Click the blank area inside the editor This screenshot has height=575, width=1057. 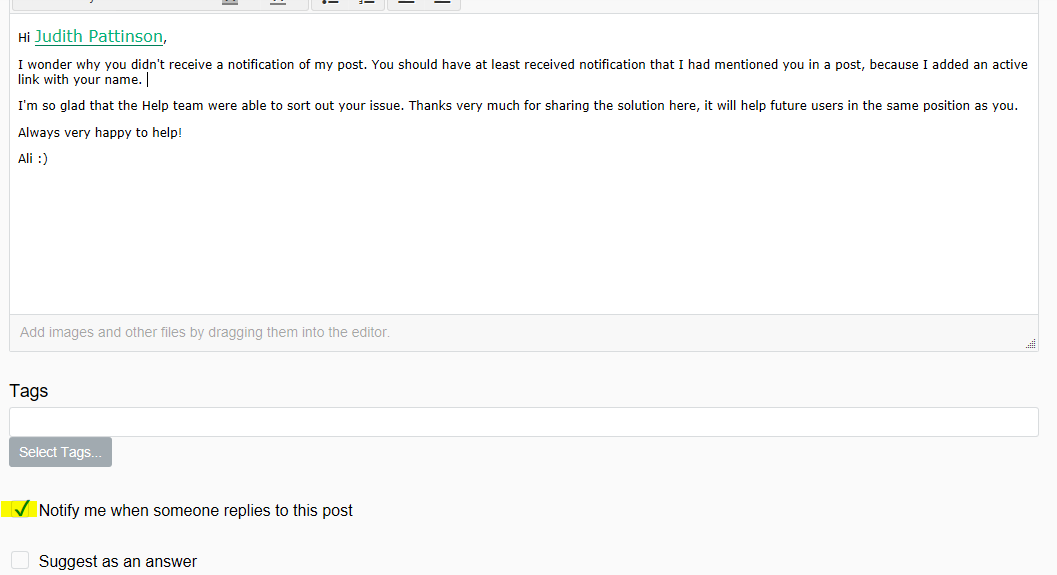523,236
